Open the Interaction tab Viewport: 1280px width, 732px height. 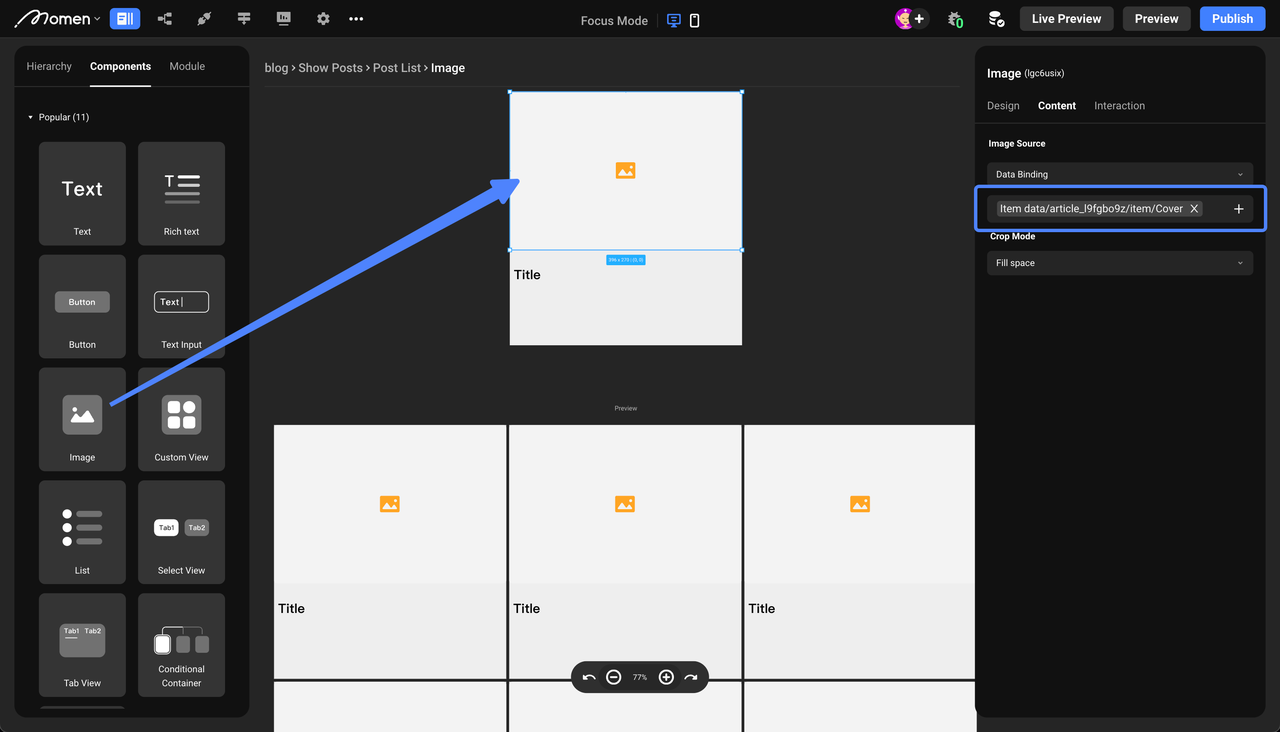[1119, 105]
